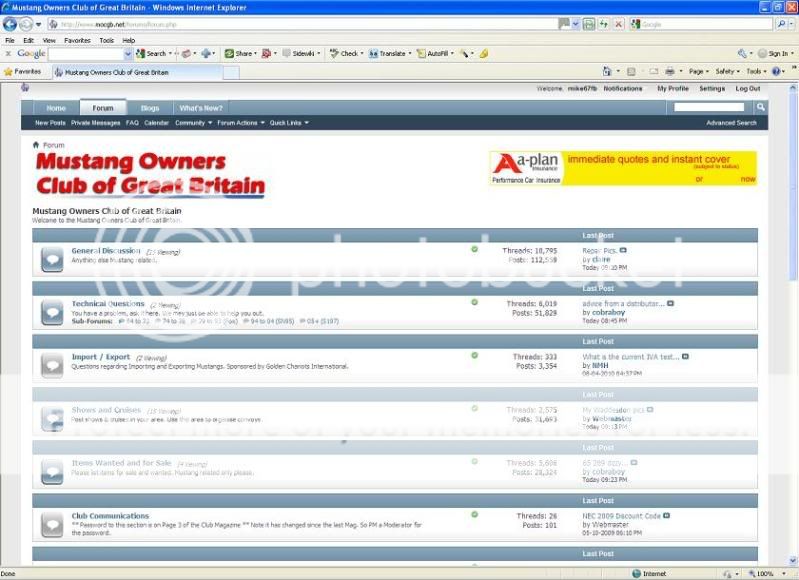Click the forum search text box
The image size is (799, 580).
click(x=708, y=107)
